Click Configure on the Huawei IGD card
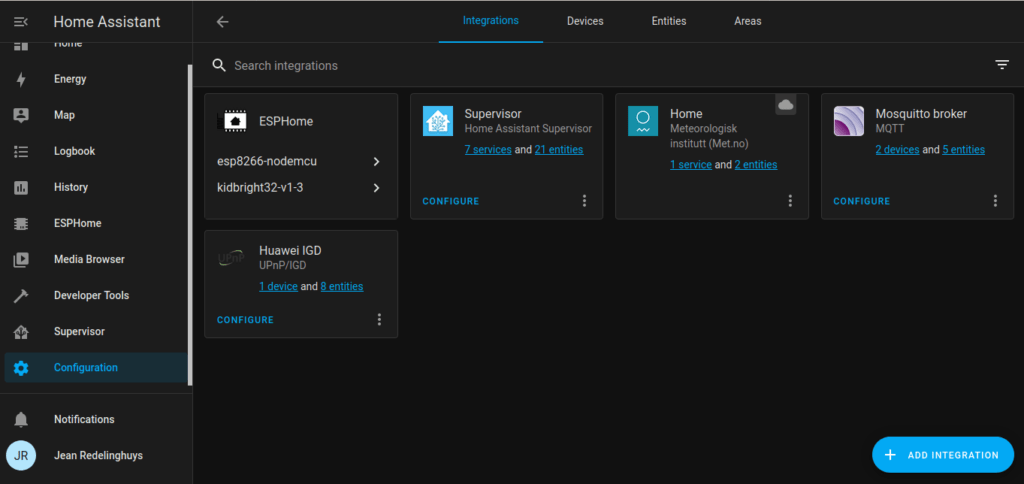1024x484 pixels. (245, 320)
